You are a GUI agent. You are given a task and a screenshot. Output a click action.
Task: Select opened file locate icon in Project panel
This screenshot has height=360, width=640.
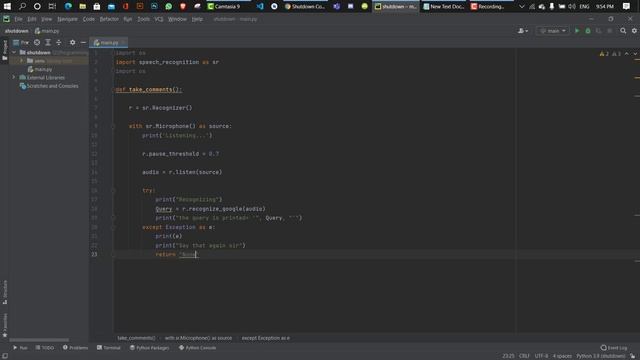pyautogui.click(x=37, y=42)
